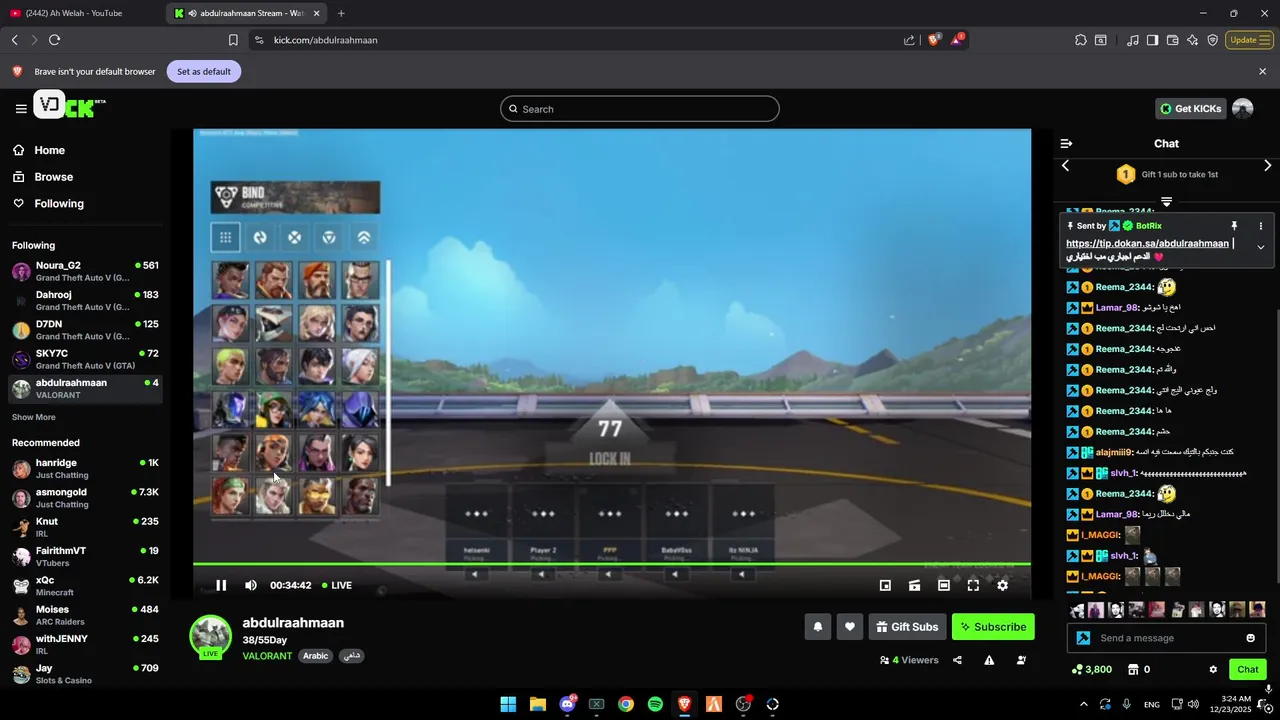Open xQc channel in Recommended

[85, 586]
